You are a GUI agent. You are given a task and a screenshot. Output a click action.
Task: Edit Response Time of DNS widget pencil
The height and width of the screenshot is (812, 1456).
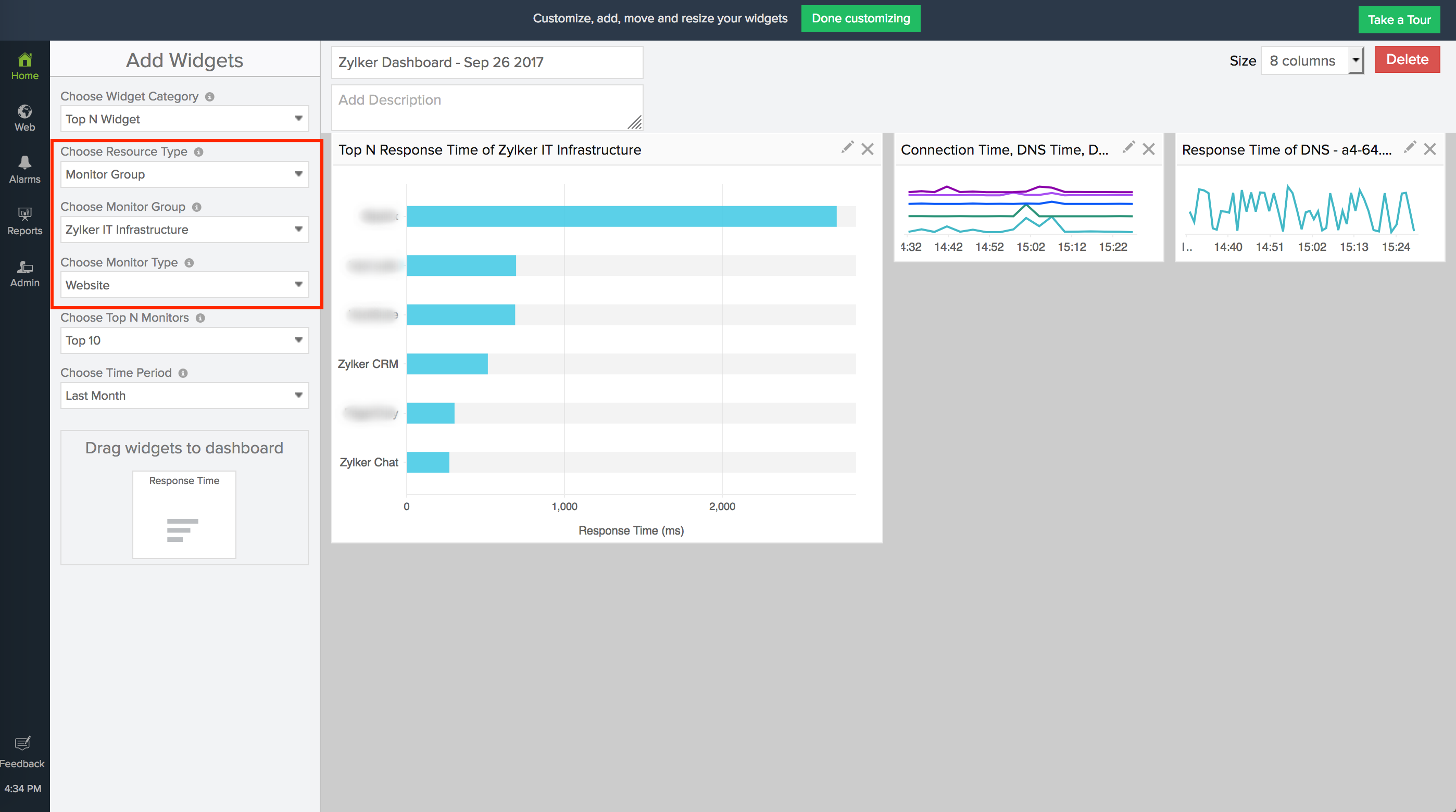coord(1410,148)
